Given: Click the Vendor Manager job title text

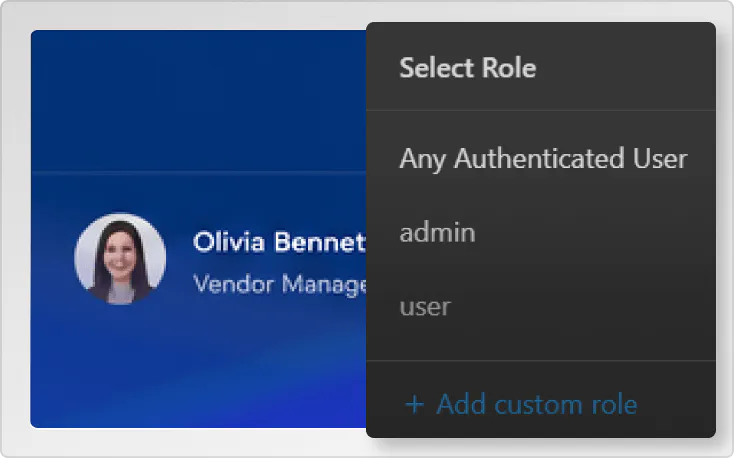Looking at the screenshot, I should (280, 284).
